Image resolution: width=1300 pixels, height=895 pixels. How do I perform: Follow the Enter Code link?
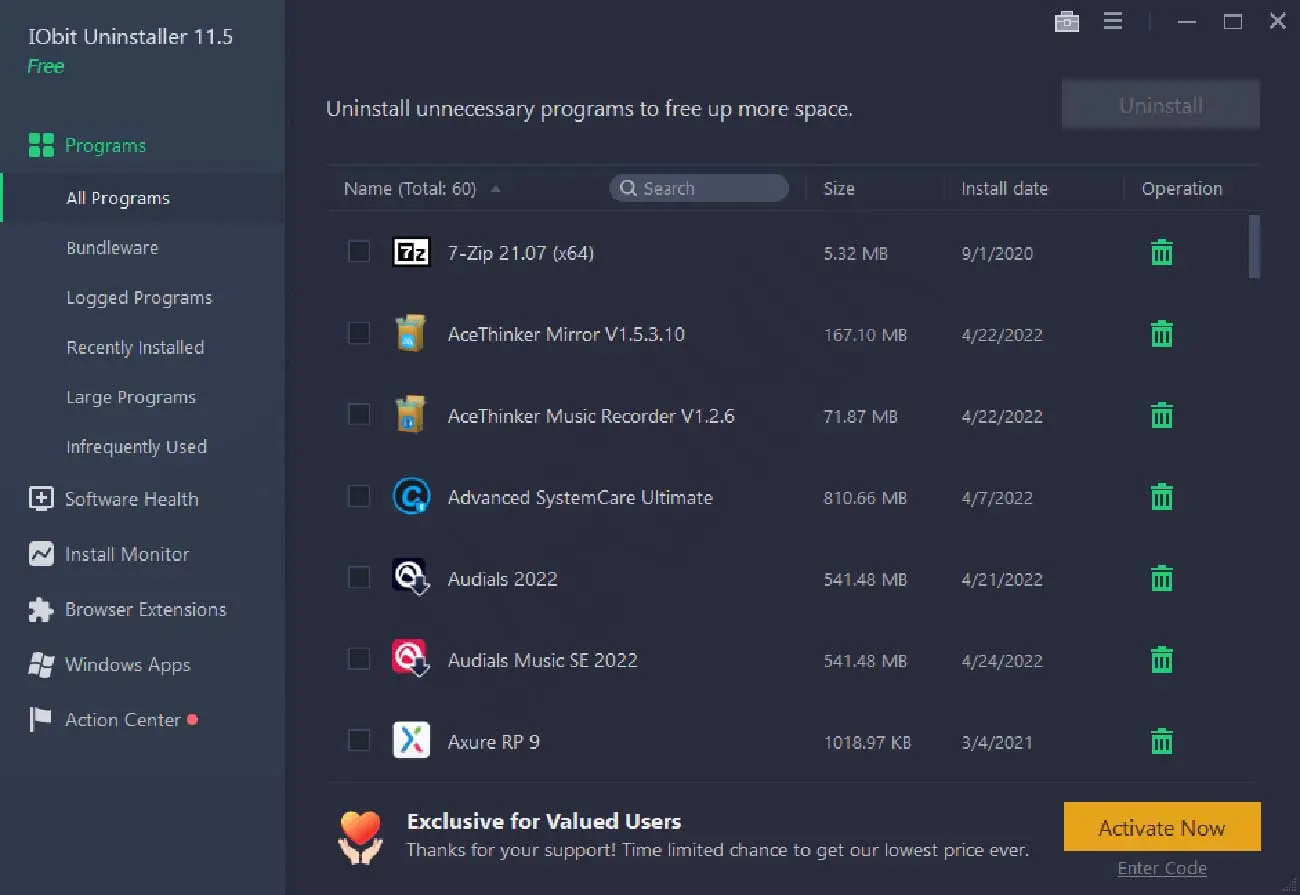pos(1161,868)
